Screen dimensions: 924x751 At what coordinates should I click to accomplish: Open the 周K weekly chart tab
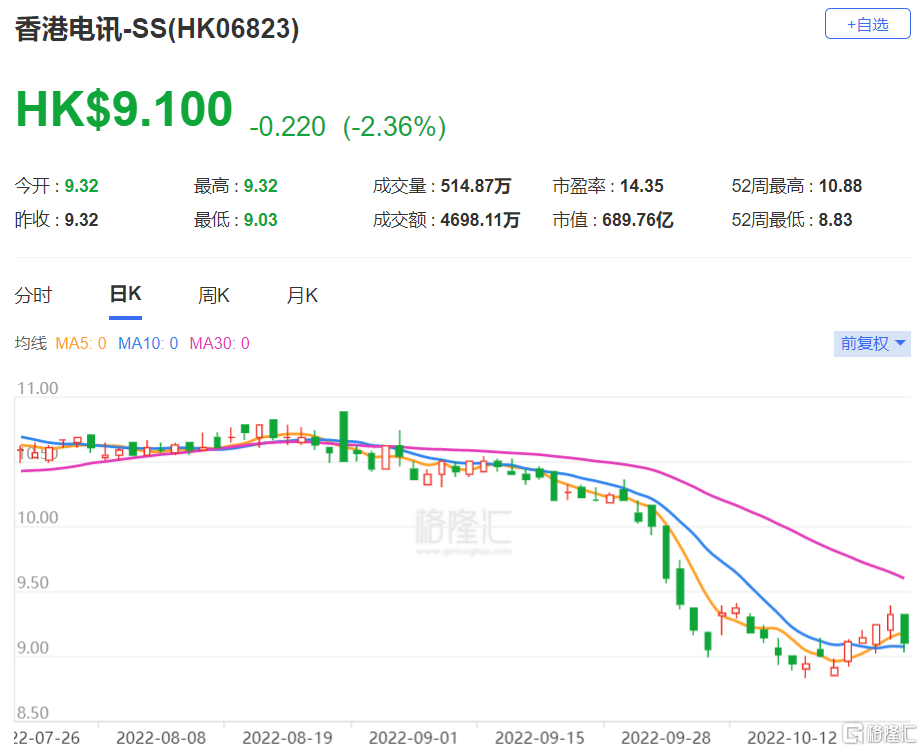coord(213,295)
